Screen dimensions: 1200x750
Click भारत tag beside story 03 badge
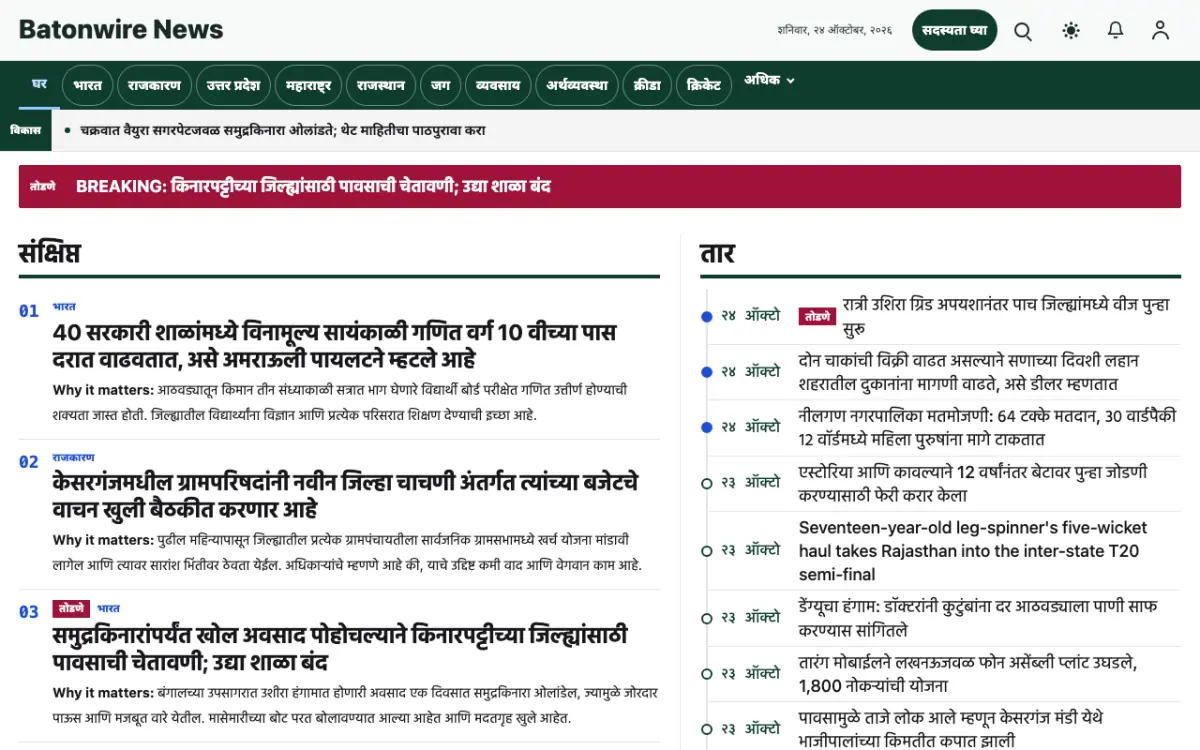pos(109,608)
